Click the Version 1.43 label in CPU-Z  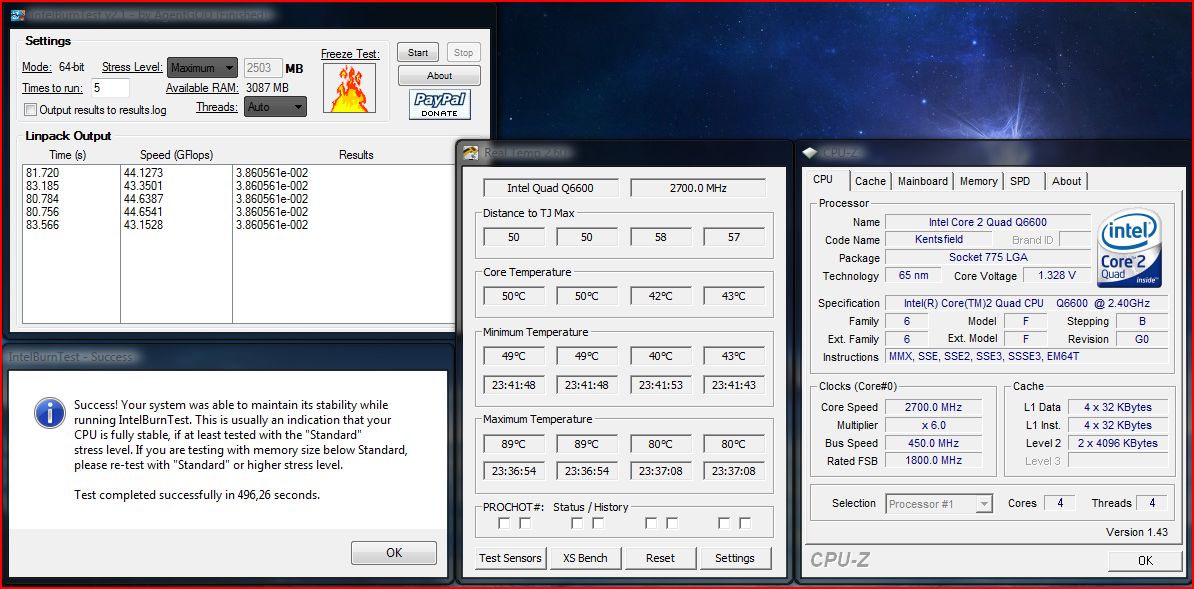[x=1136, y=532]
